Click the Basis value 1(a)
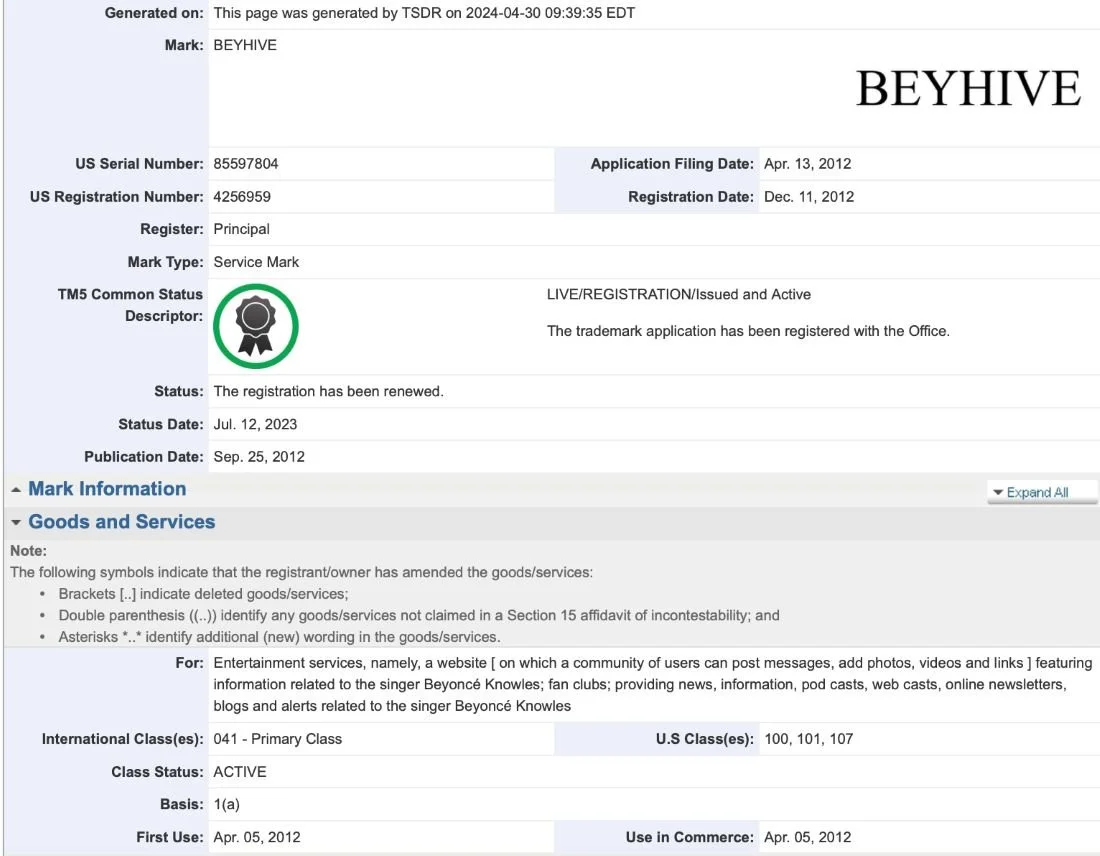The height and width of the screenshot is (856, 1100). pyautogui.click(x=227, y=805)
